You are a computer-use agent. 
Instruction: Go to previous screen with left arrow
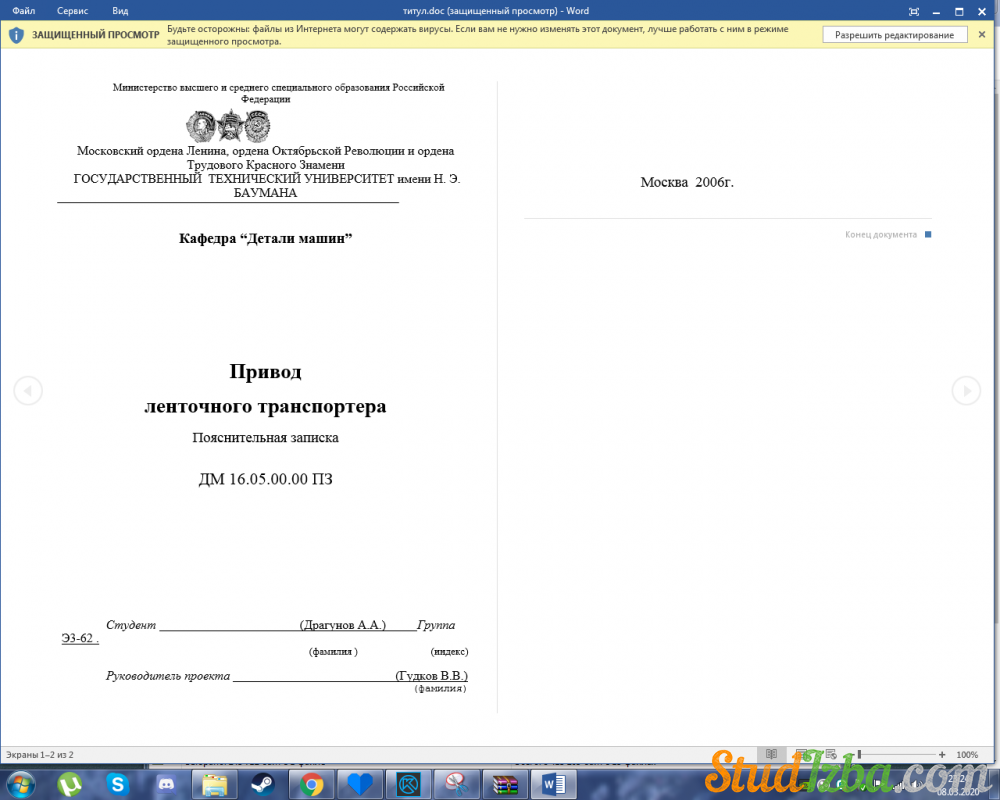click(28, 390)
